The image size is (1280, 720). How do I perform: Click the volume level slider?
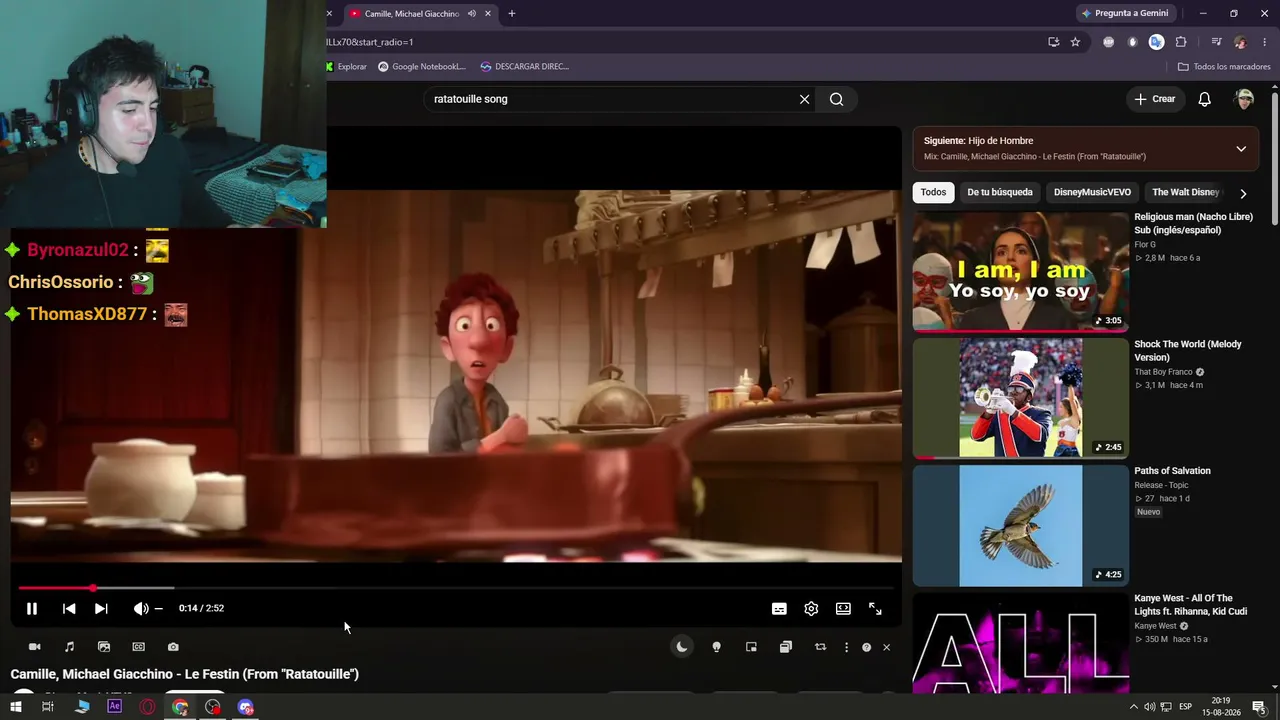tap(158, 608)
